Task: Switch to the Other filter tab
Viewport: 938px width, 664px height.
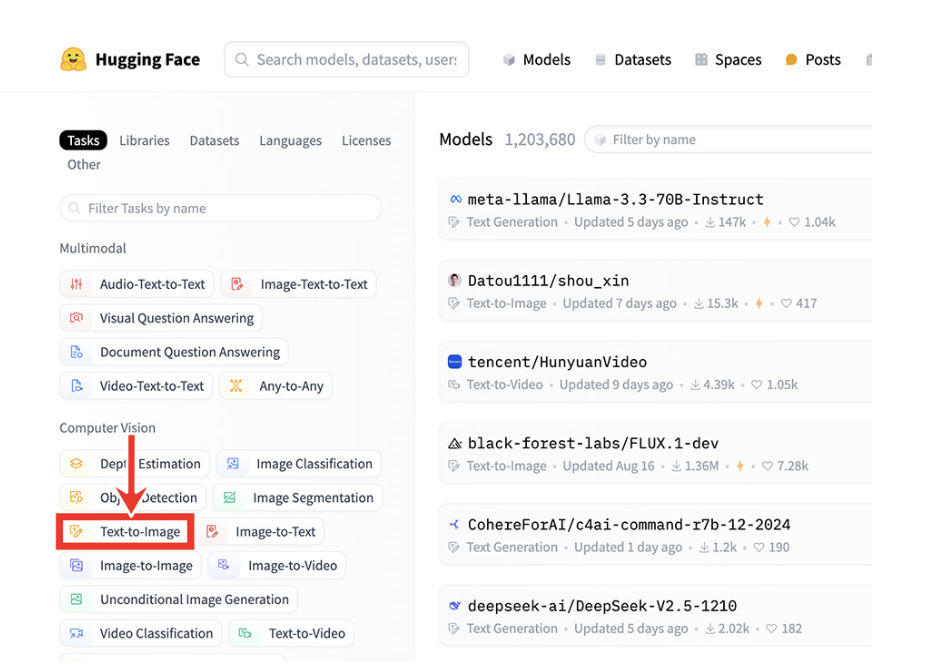Action: (x=84, y=165)
